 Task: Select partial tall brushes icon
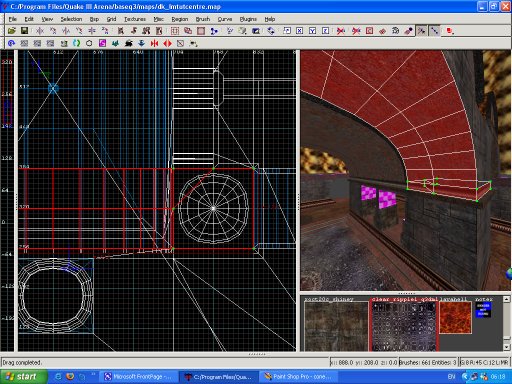coord(146,31)
